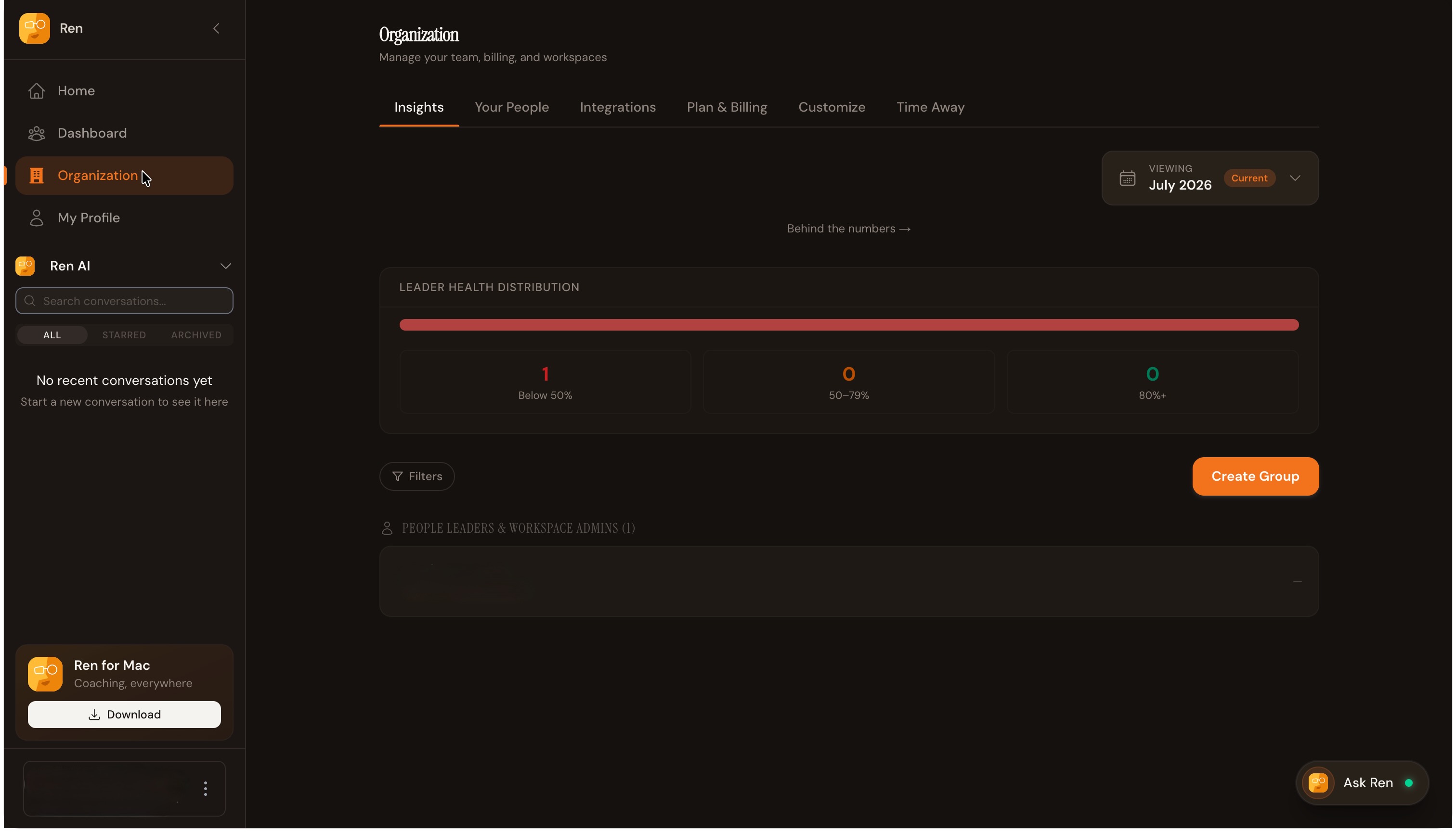Click the 'No recent conversations yet' text
The width and height of the screenshot is (1456, 832).
pos(125,381)
